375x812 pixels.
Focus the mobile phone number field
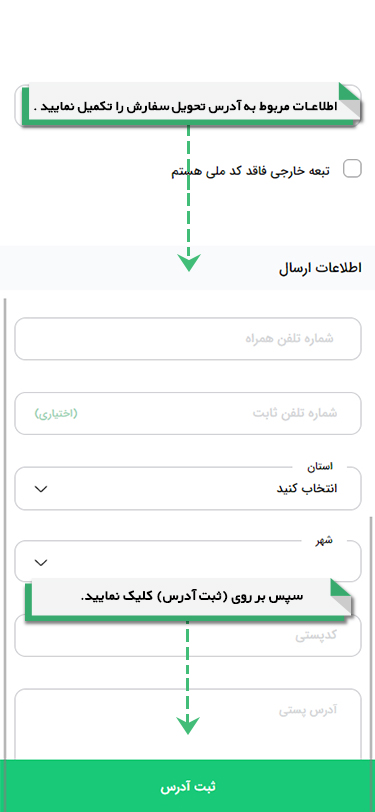click(188, 339)
